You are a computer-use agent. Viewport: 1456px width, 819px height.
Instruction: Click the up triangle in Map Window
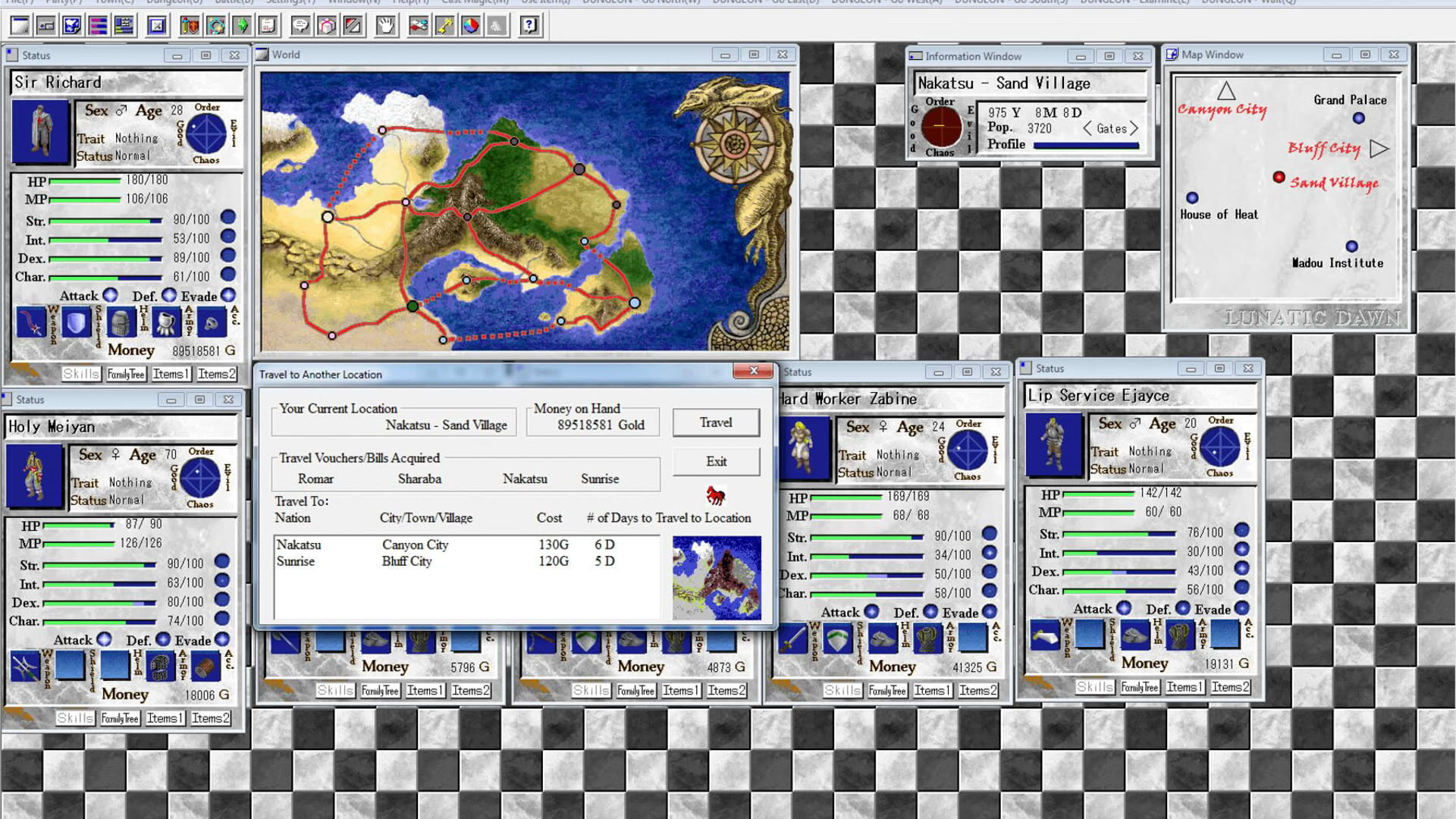point(1226,91)
